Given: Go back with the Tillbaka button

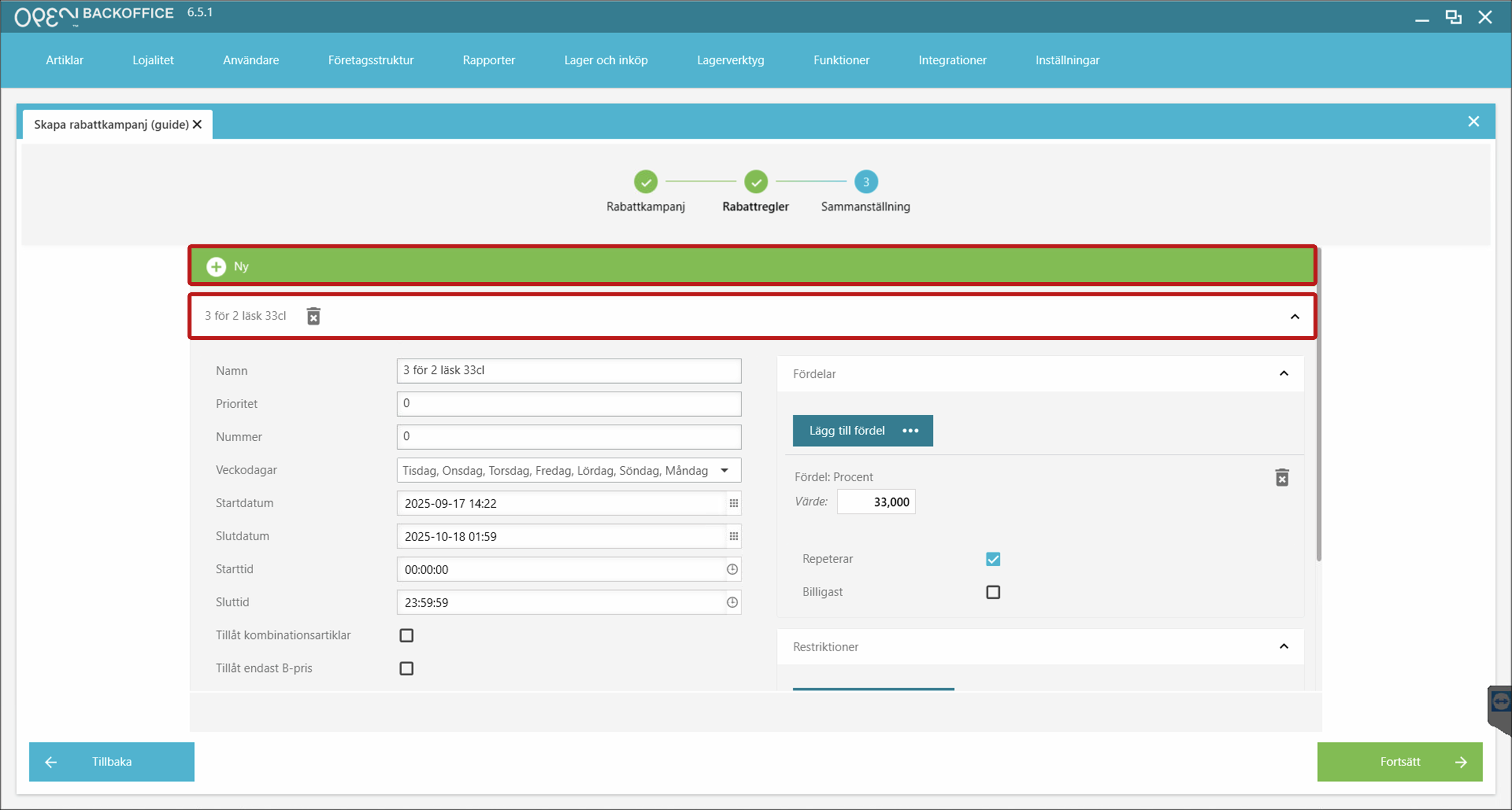Looking at the screenshot, I should point(111,762).
